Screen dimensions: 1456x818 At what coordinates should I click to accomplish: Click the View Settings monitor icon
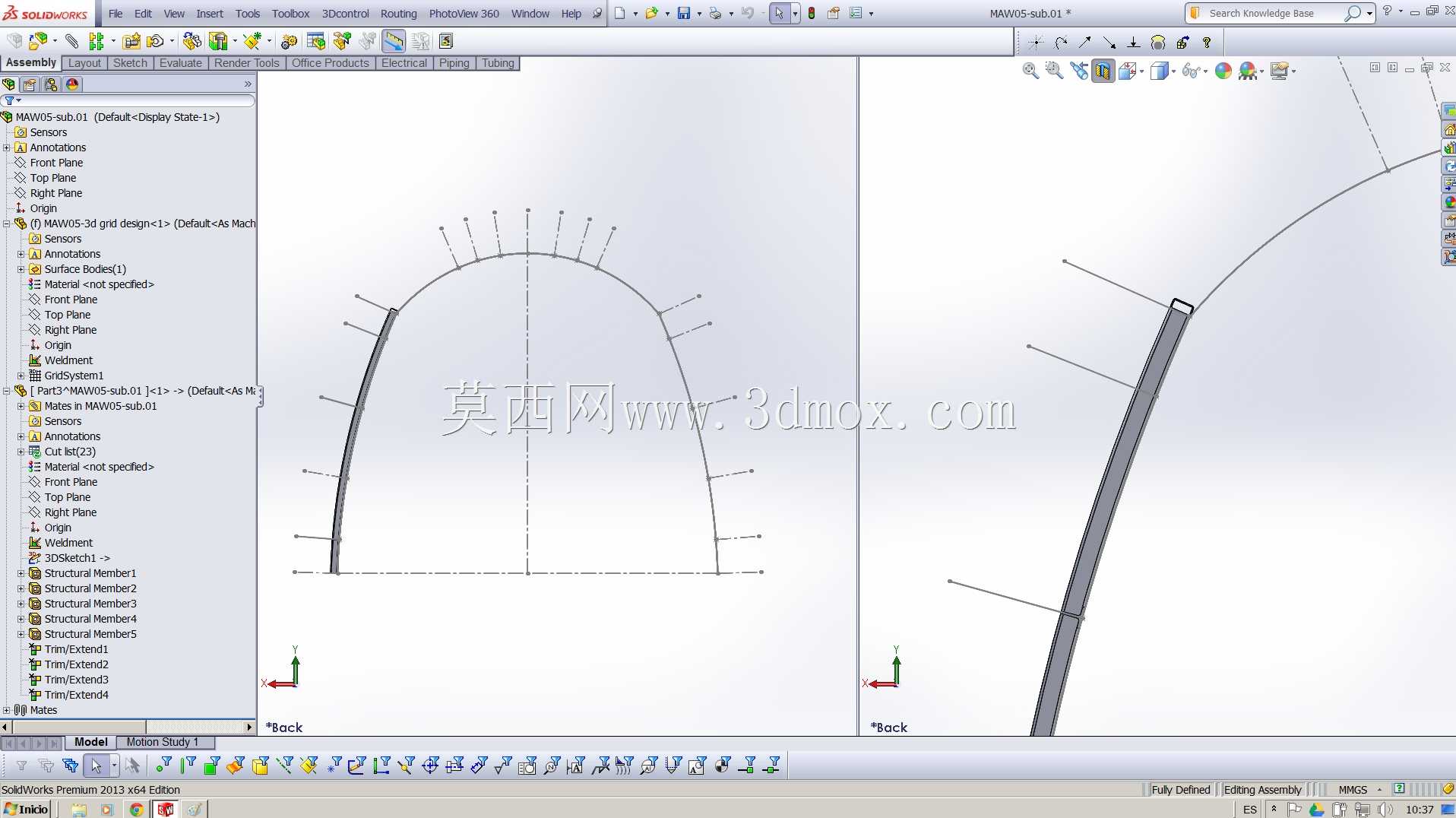tap(1280, 71)
